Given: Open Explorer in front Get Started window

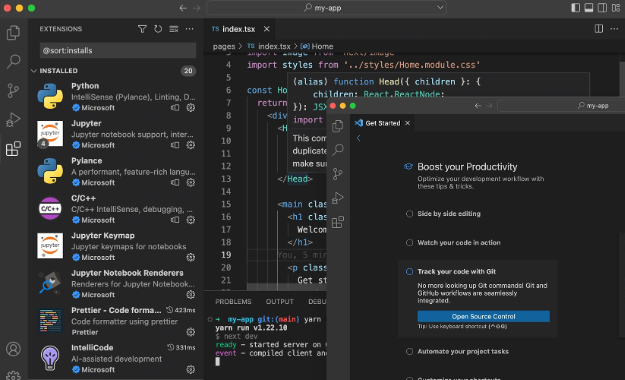Looking at the screenshot, I should 338,126.
